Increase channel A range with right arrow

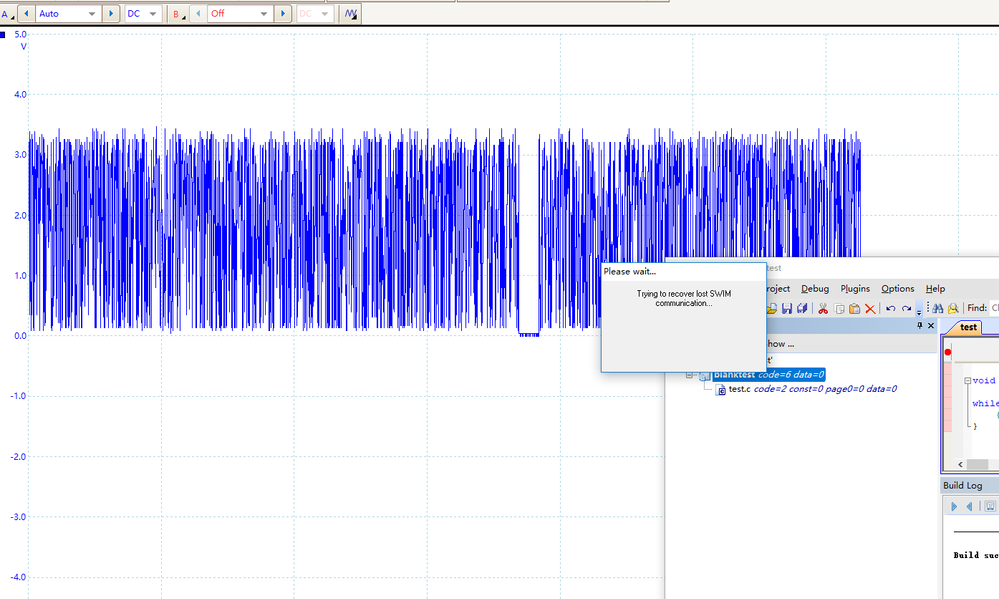pyautogui.click(x=111, y=13)
